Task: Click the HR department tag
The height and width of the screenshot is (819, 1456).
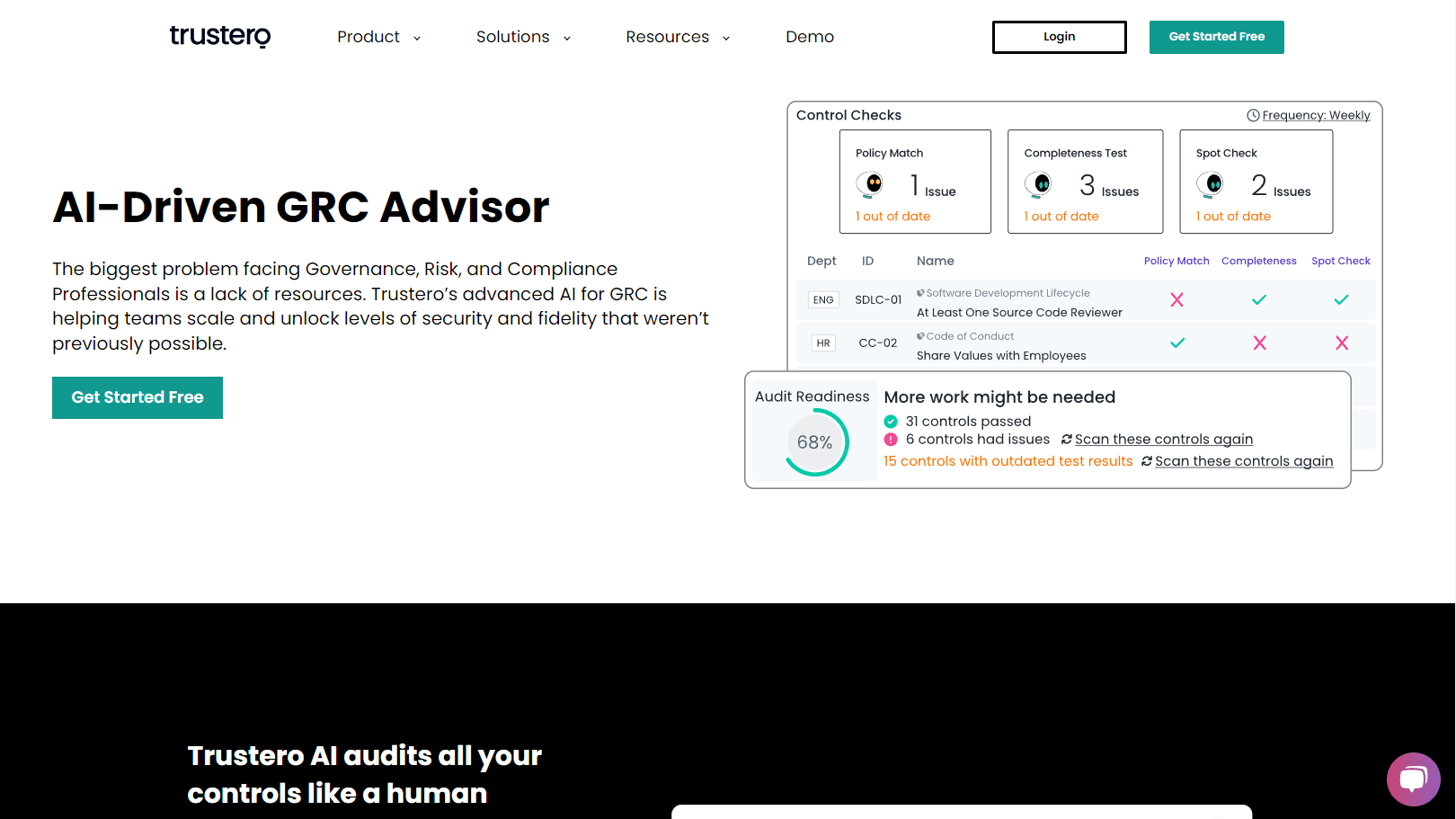Action: pyautogui.click(x=823, y=343)
